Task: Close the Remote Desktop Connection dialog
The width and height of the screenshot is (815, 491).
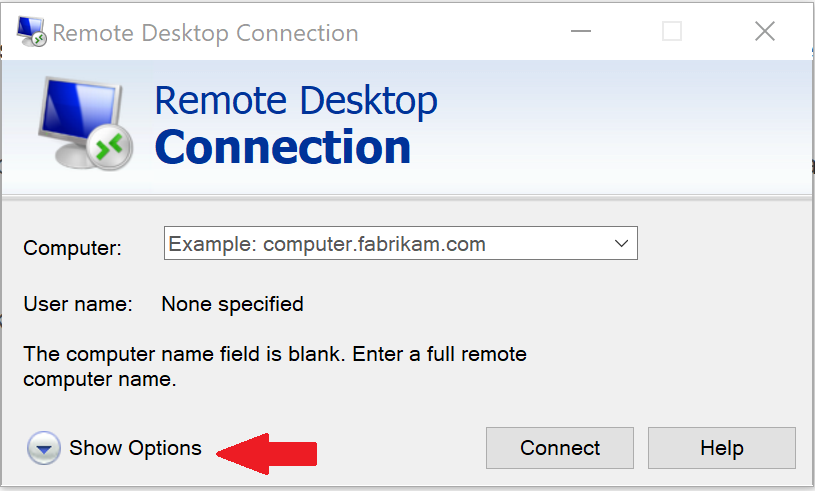Action: (765, 32)
